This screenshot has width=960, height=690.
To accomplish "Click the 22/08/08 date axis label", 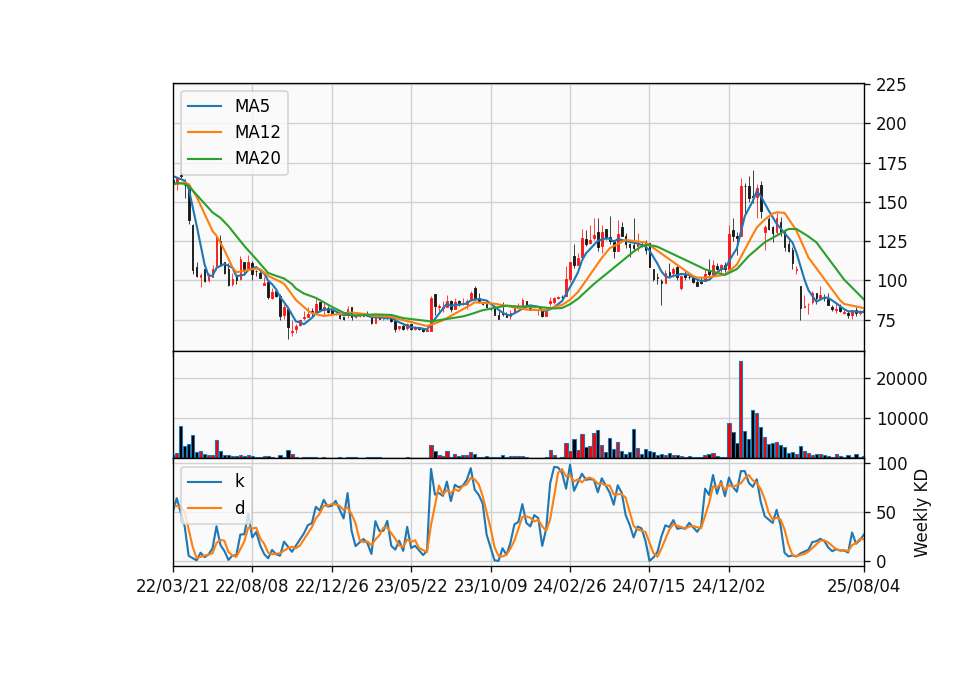I will [252, 586].
